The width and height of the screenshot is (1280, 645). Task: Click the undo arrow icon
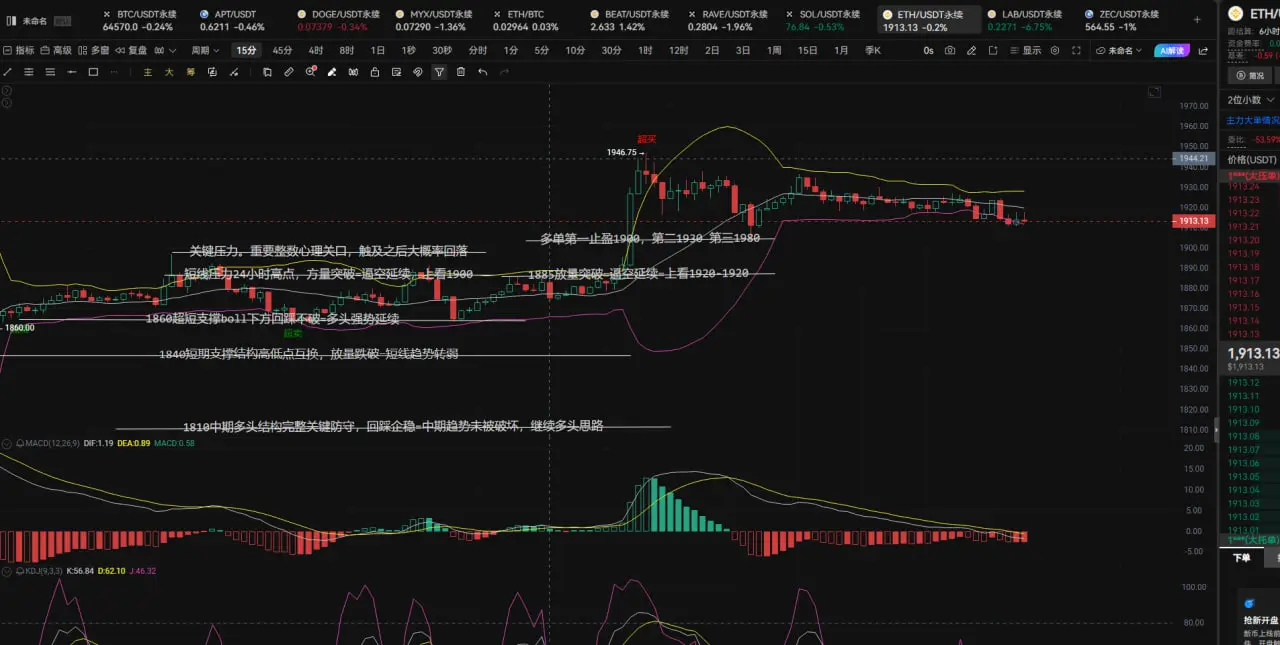point(483,72)
